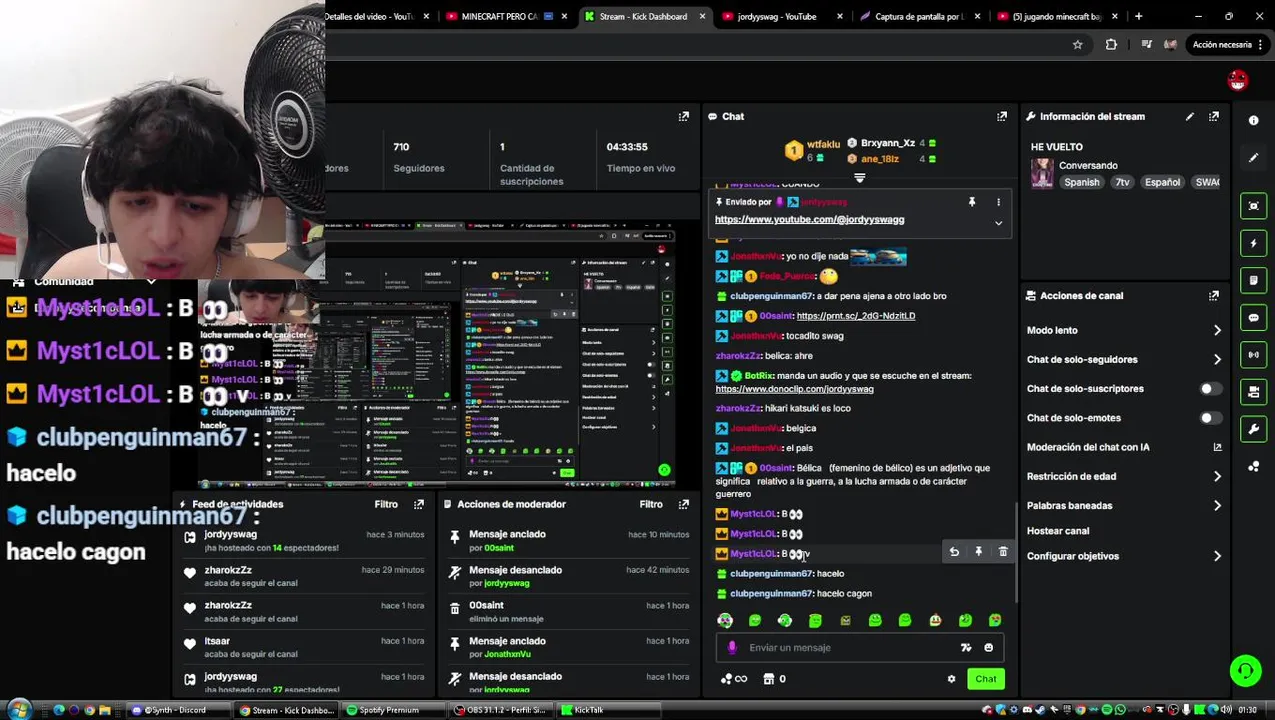Screen dimensions: 1275x720
Task: Collapse the pinned message chevron
Action: click(x=998, y=223)
